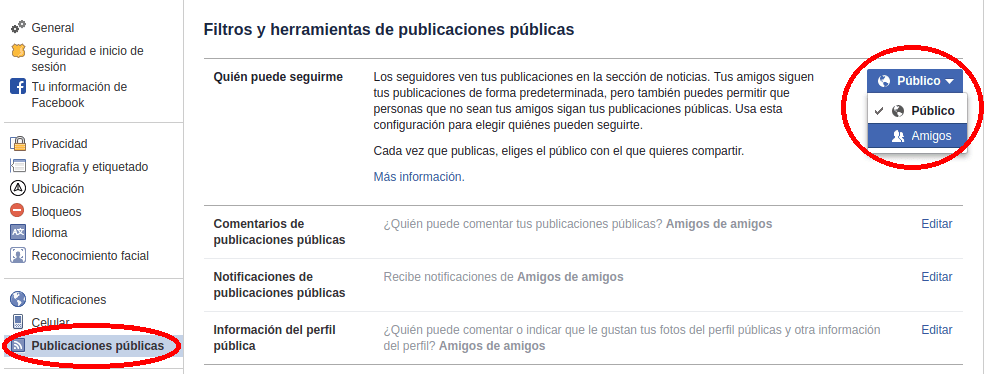This screenshot has width=991, height=374.
Task: Click the Filtros y herramientas heading
Action: 389,29
